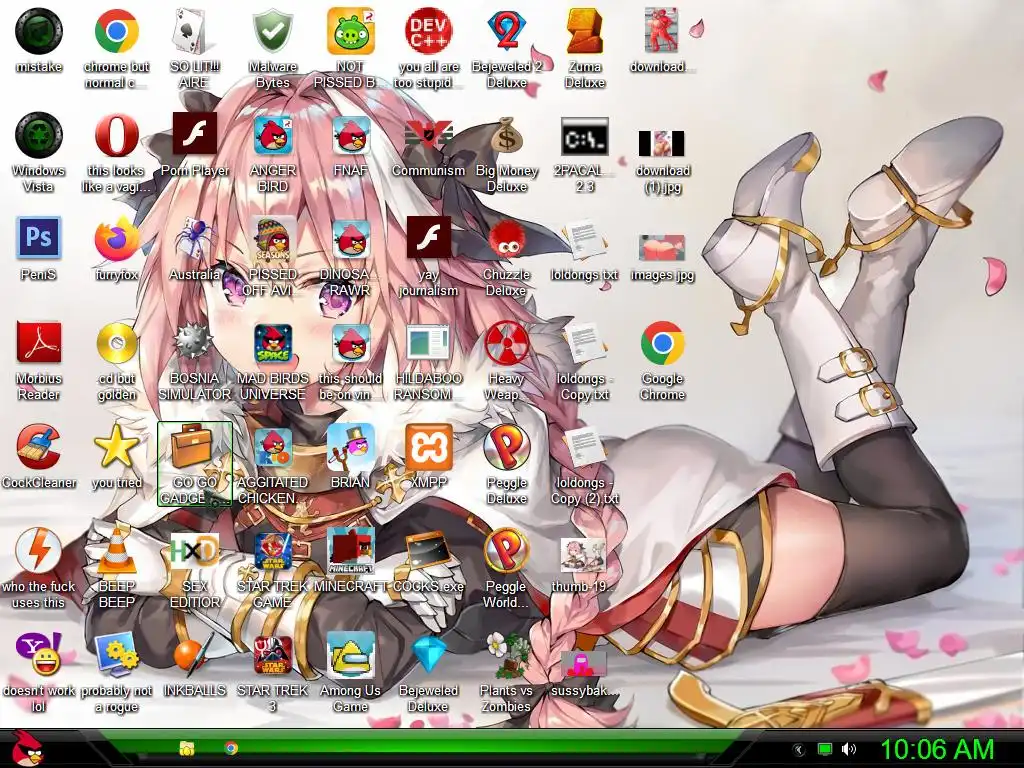The image size is (1024, 768).
Task: Open the Zuma Deluxe icon
Action: coord(584,31)
